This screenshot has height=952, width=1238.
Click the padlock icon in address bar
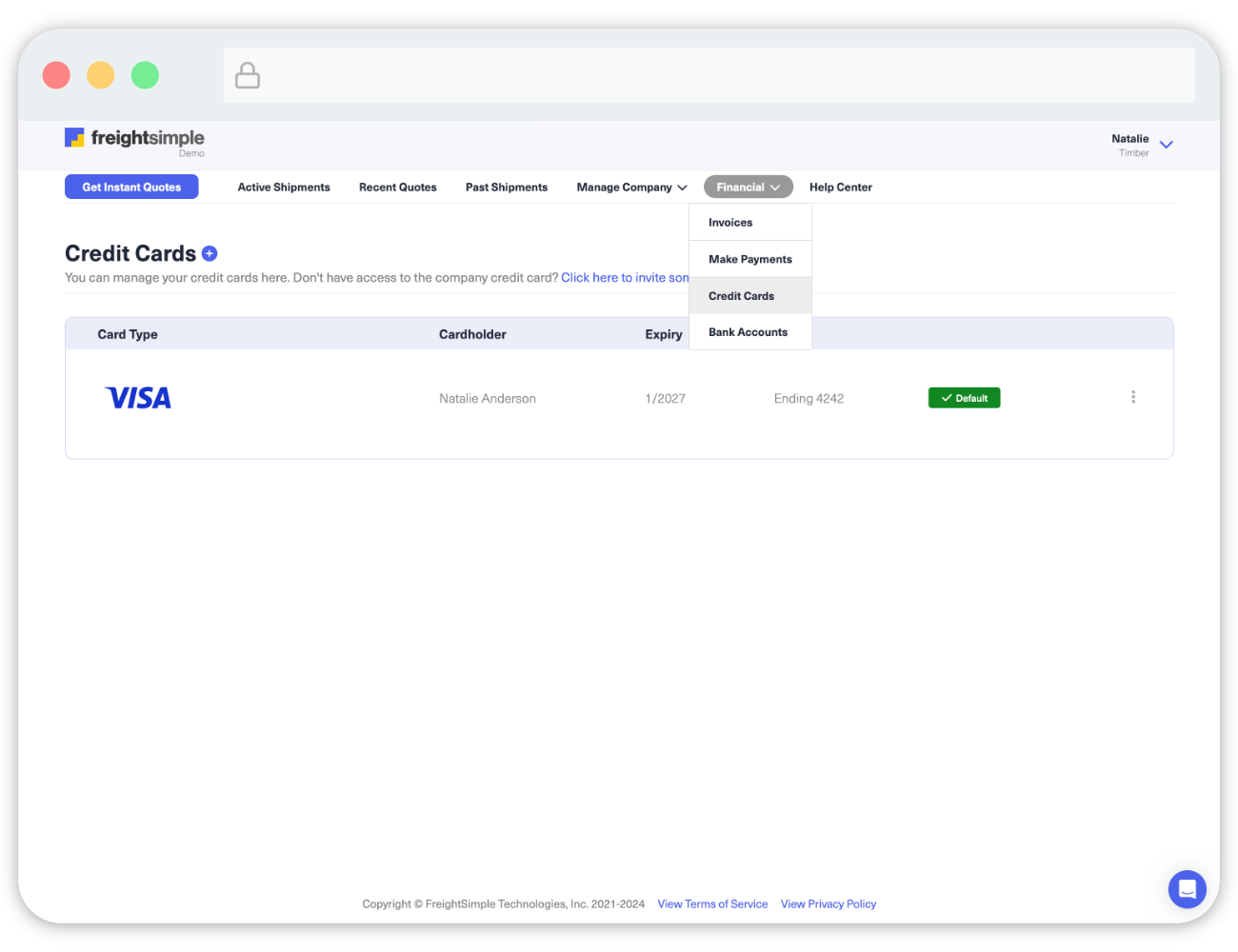tap(248, 75)
